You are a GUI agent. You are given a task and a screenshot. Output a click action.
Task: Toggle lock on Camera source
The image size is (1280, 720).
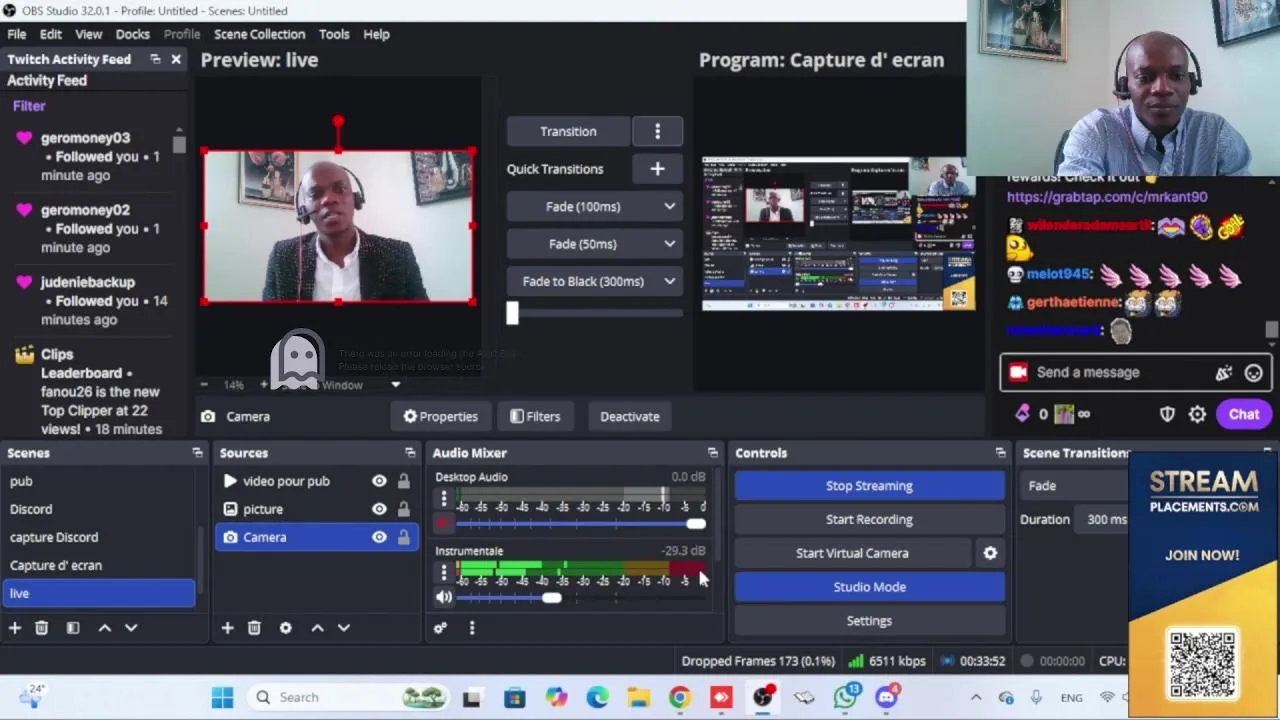[403, 537]
